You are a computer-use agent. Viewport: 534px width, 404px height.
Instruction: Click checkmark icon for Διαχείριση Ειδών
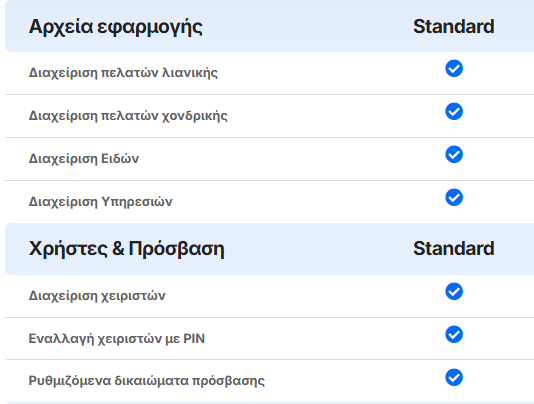(x=454, y=154)
